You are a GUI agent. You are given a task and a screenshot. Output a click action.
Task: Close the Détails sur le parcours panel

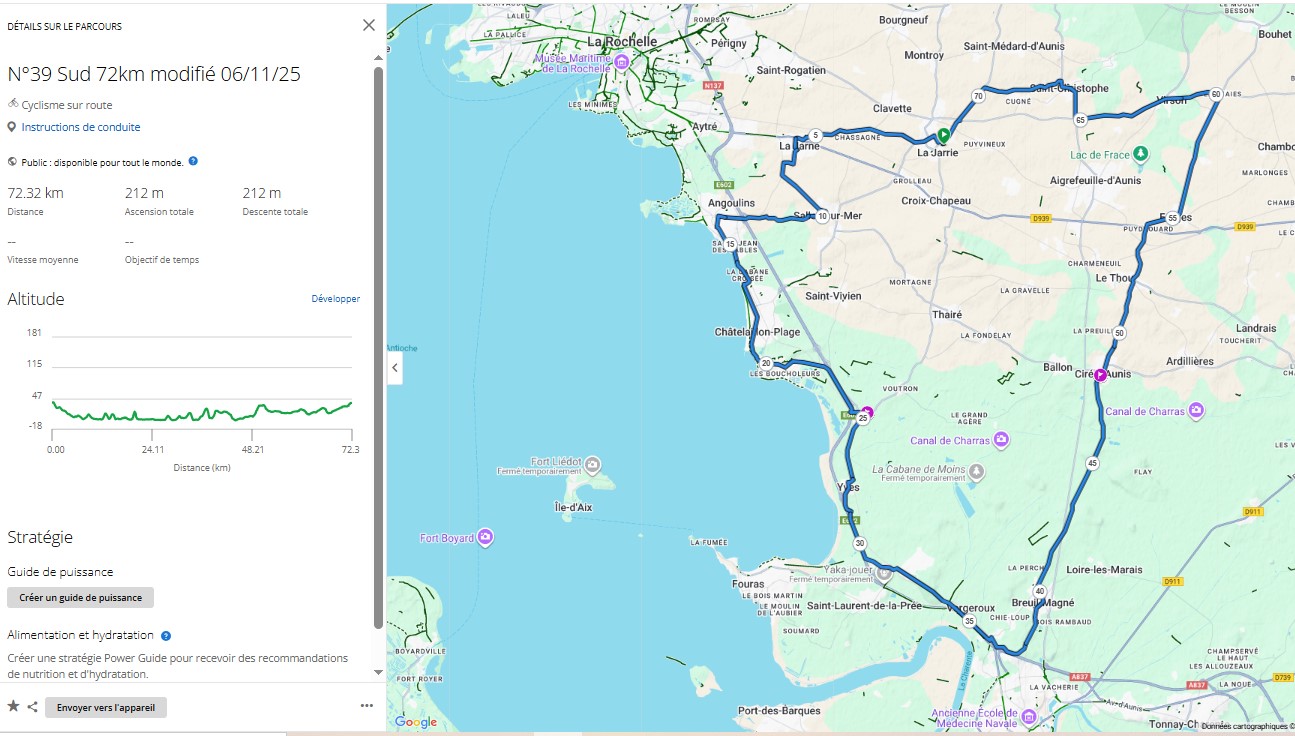[368, 25]
